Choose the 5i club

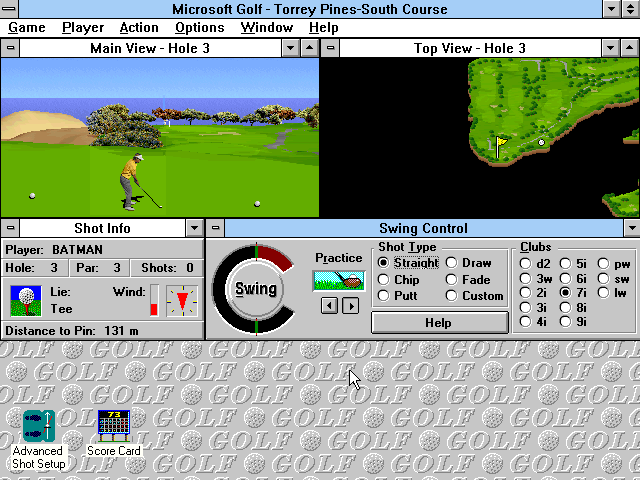click(x=573, y=264)
